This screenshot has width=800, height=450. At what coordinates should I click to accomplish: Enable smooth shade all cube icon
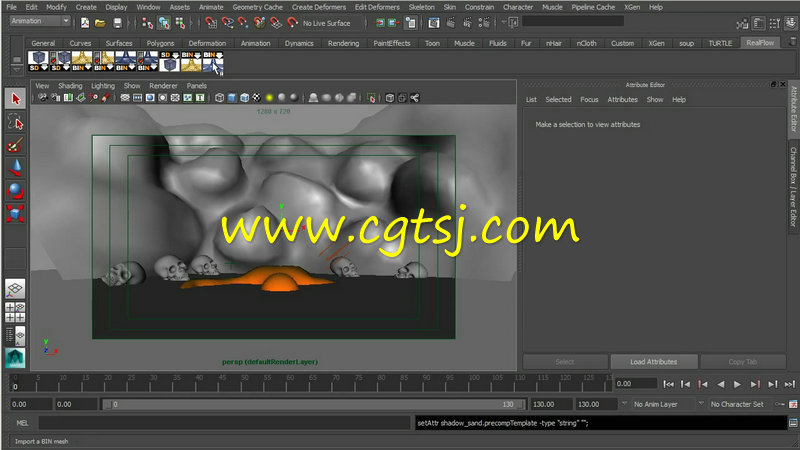(x=232, y=97)
